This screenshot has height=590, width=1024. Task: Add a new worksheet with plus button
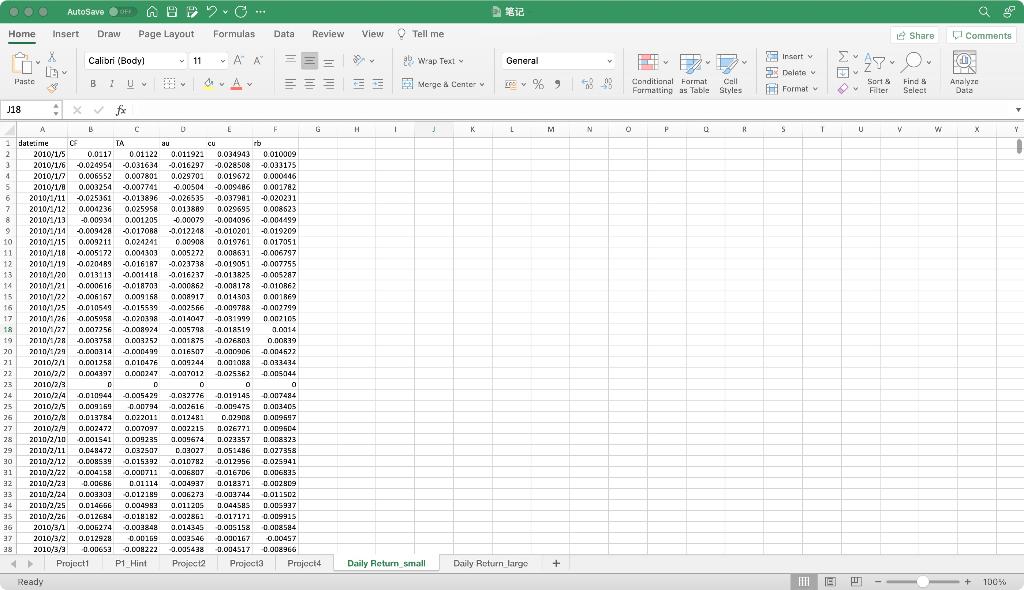pyautogui.click(x=556, y=563)
